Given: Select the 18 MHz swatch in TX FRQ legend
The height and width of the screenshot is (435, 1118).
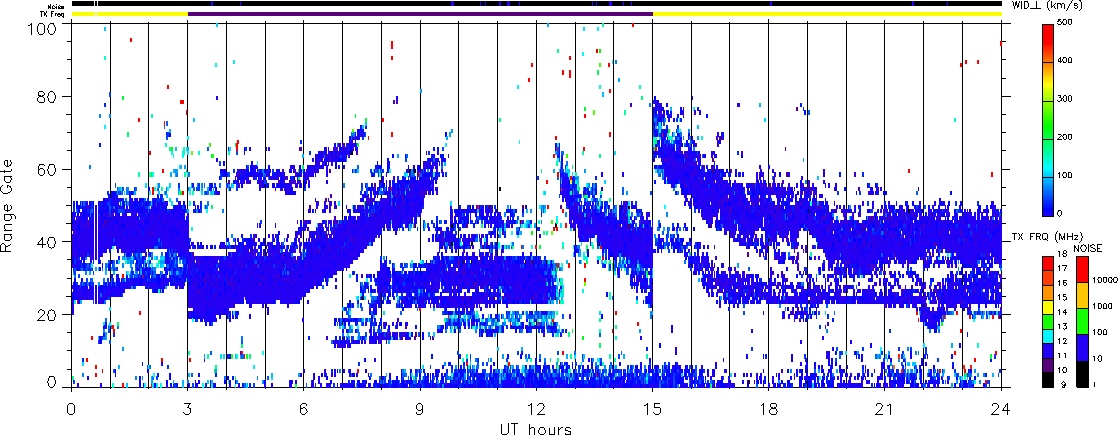Looking at the screenshot, I should (1047, 262).
